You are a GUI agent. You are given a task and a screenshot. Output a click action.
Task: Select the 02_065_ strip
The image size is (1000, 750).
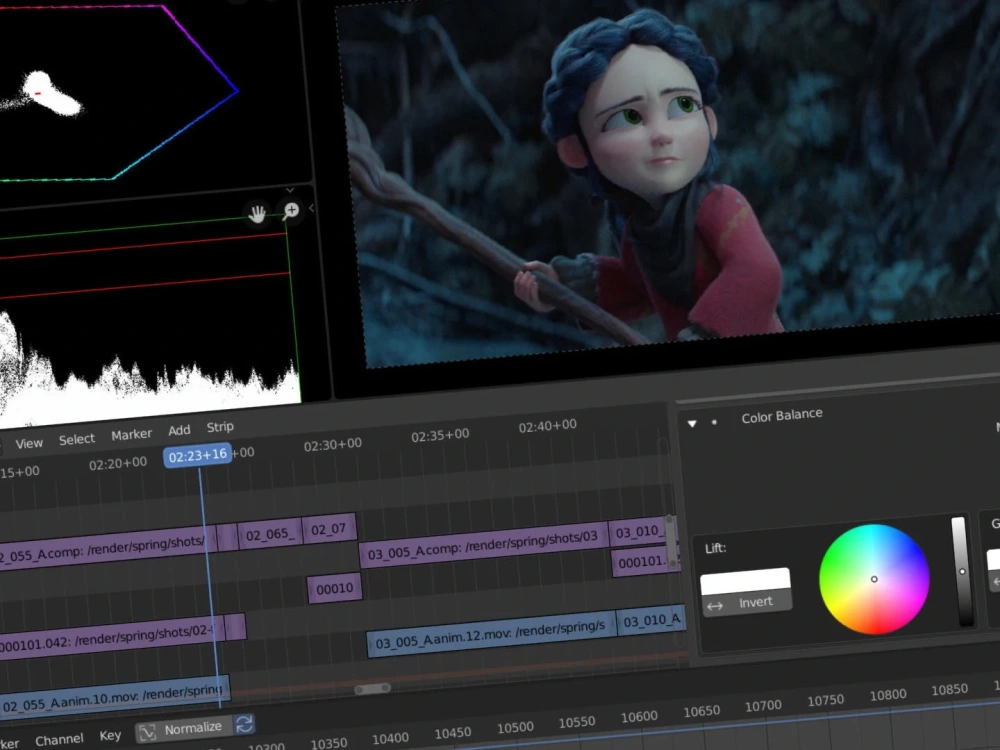[268, 534]
